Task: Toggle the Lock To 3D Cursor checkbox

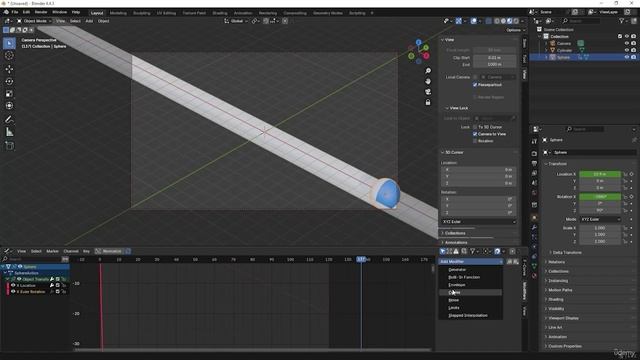Action: 475,127
